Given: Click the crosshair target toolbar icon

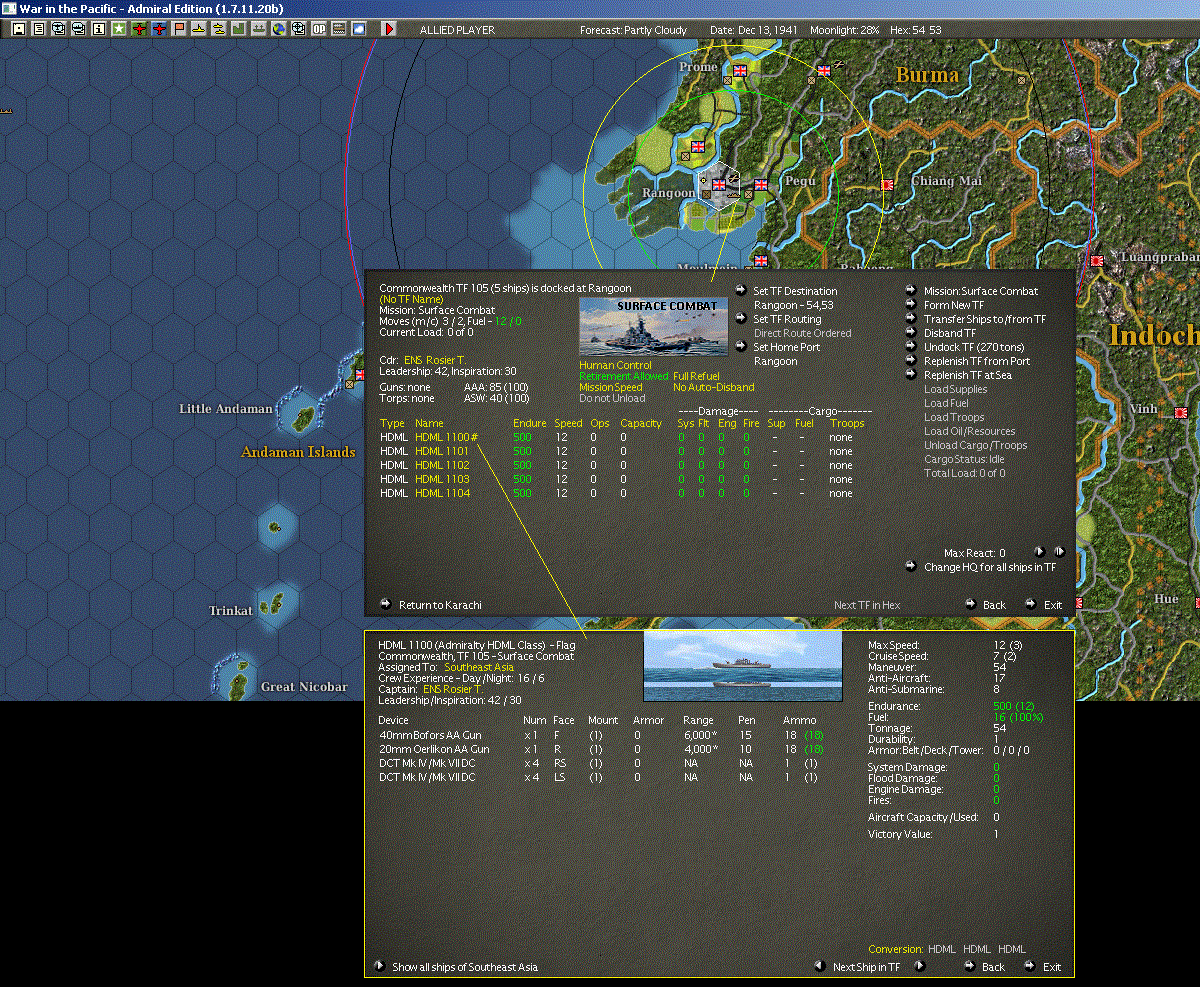Looking at the screenshot, I should tap(298, 29).
